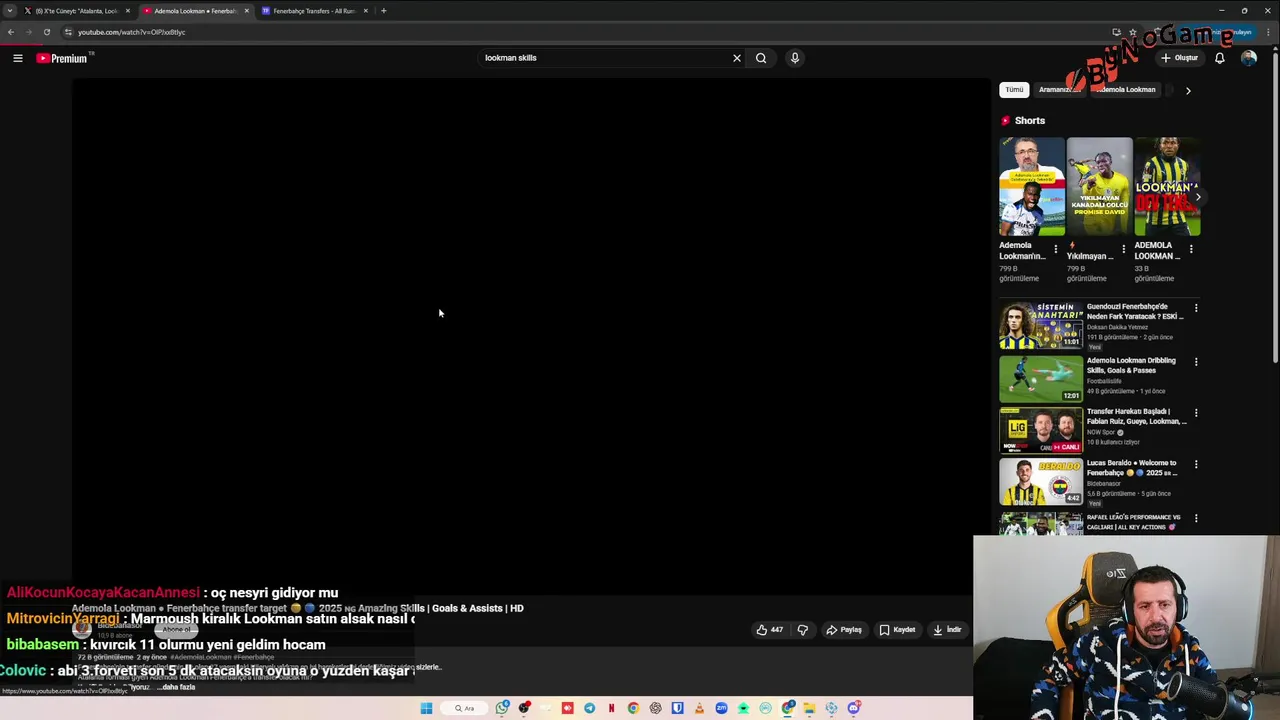The width and height of the screenshot is (1280, 720).
Task: Open a new browser tab with plus
Action: (383, 11)
